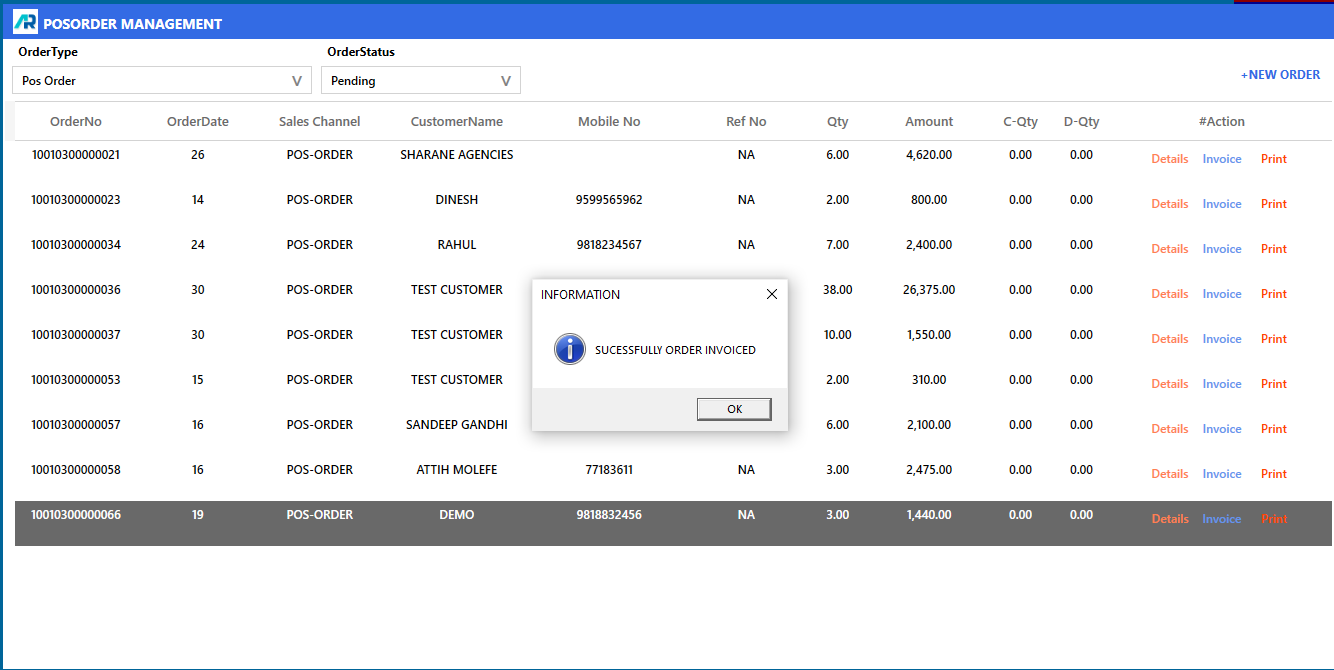The image size is (1334, 670).
Task: Open Details for order 10010300000036
Action: [x=1169, y=294]
